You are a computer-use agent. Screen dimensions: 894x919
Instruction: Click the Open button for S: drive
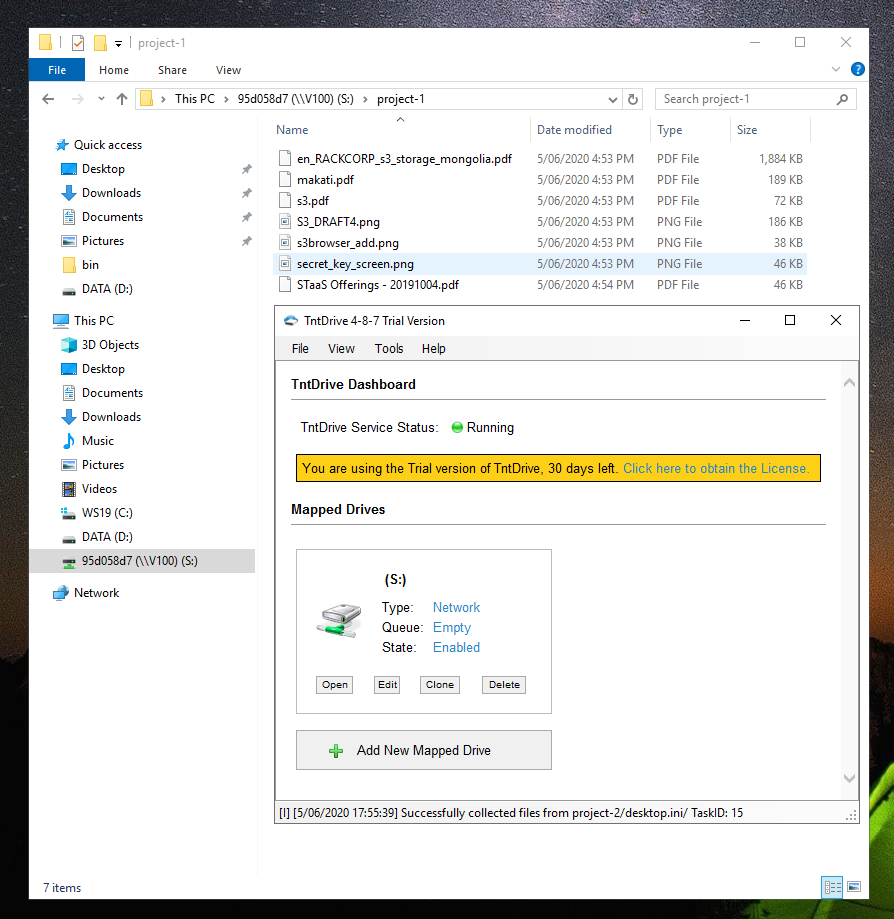pos(335,685)
